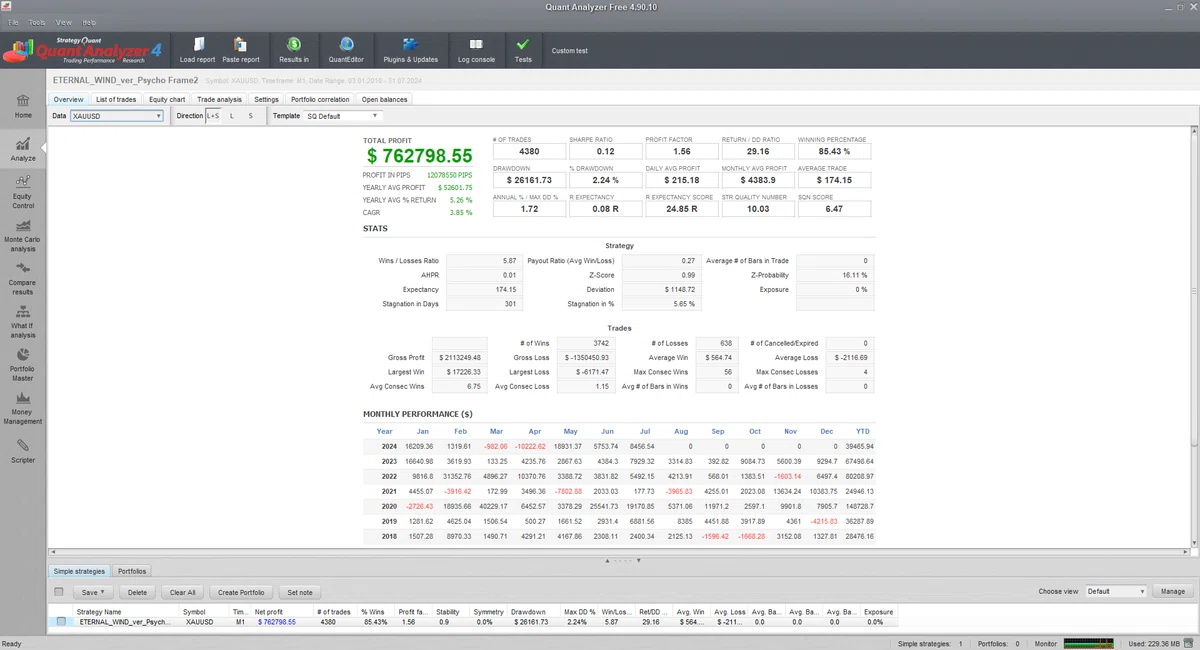Expand the Choose view Default dropdown
This screenshot has height=650, width=1200.
coord(1116,592)
